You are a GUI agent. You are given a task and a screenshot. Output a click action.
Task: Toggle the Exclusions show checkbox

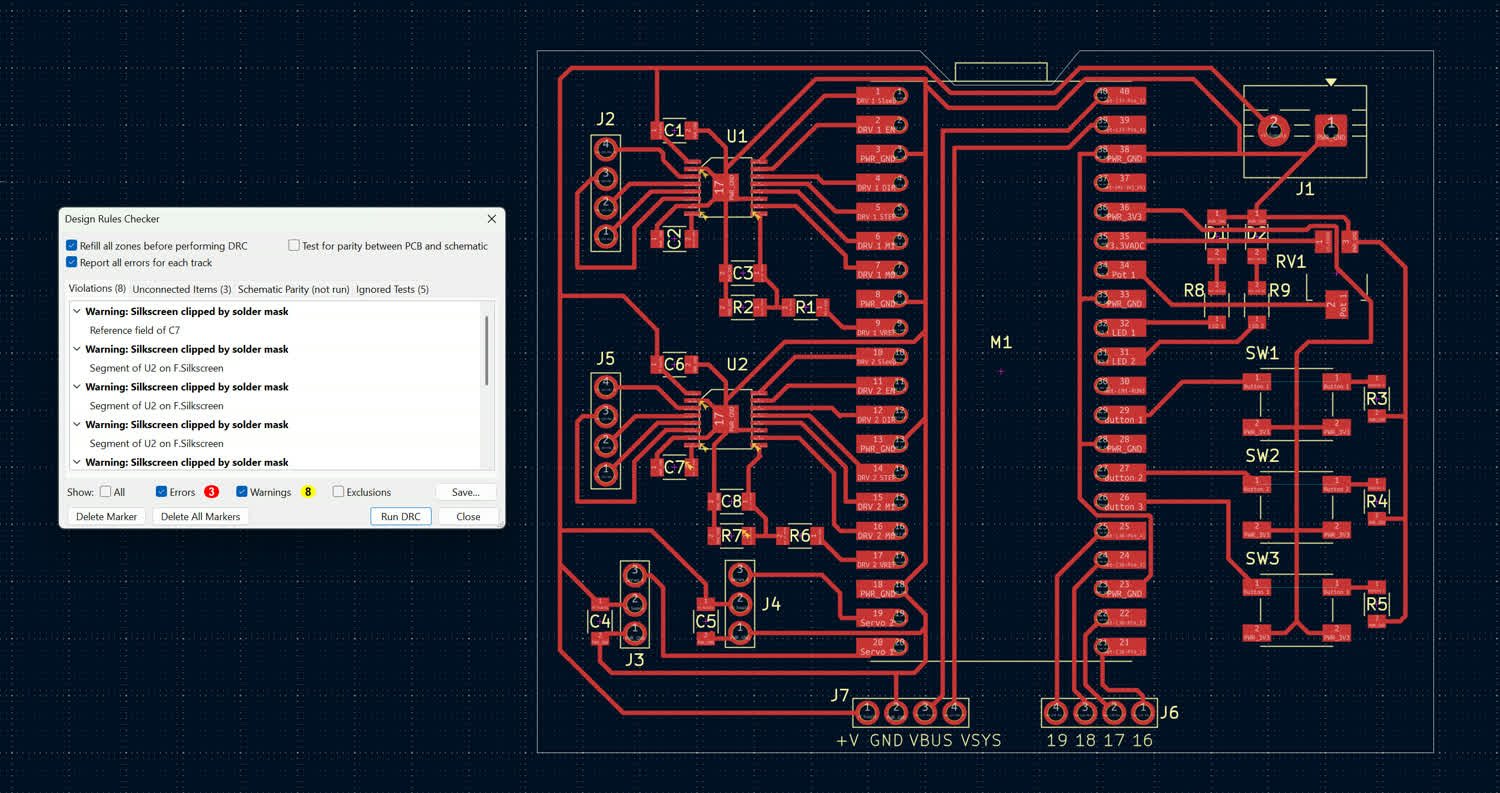[338, 492]
